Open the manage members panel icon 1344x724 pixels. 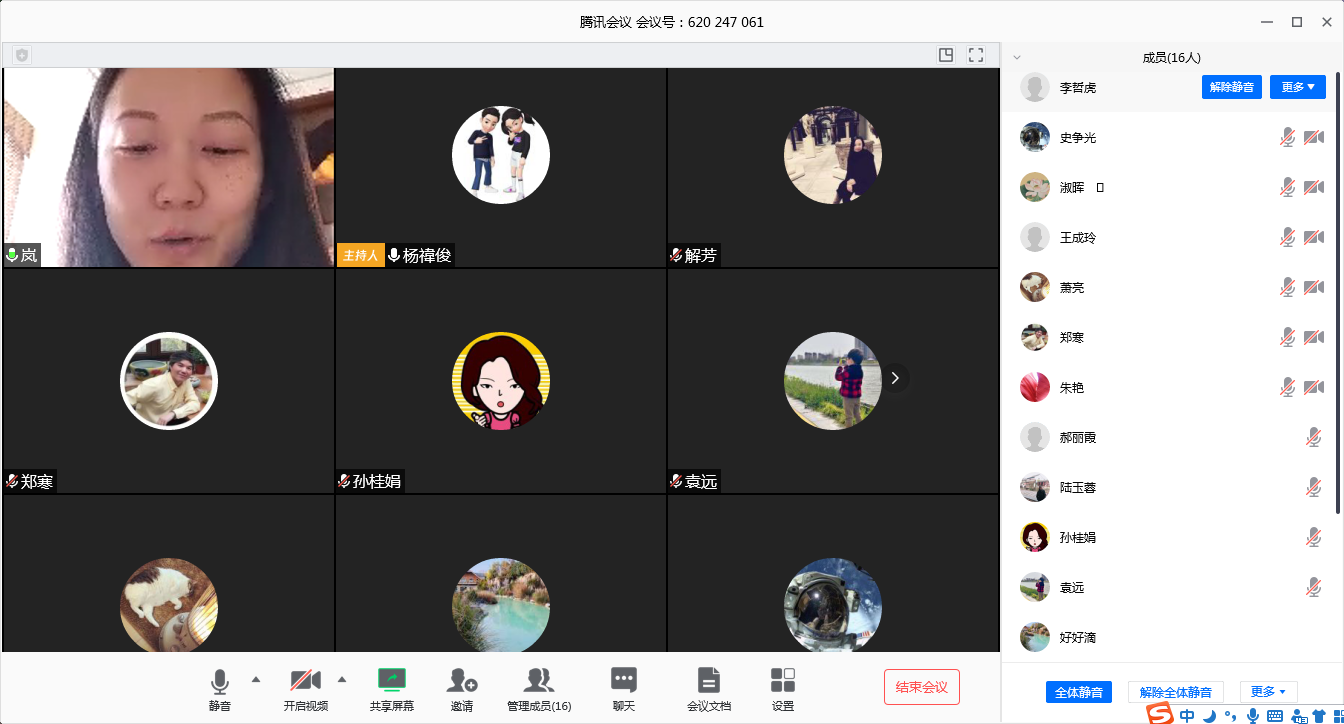click(539, 681)
